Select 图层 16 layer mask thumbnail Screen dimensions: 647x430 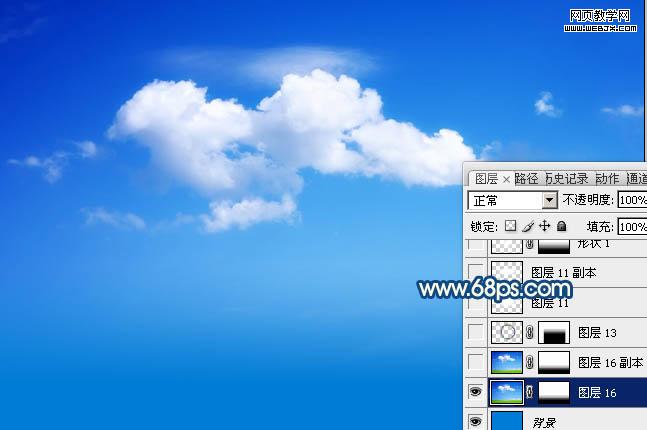pyautogui.click(x=554, y=392)
